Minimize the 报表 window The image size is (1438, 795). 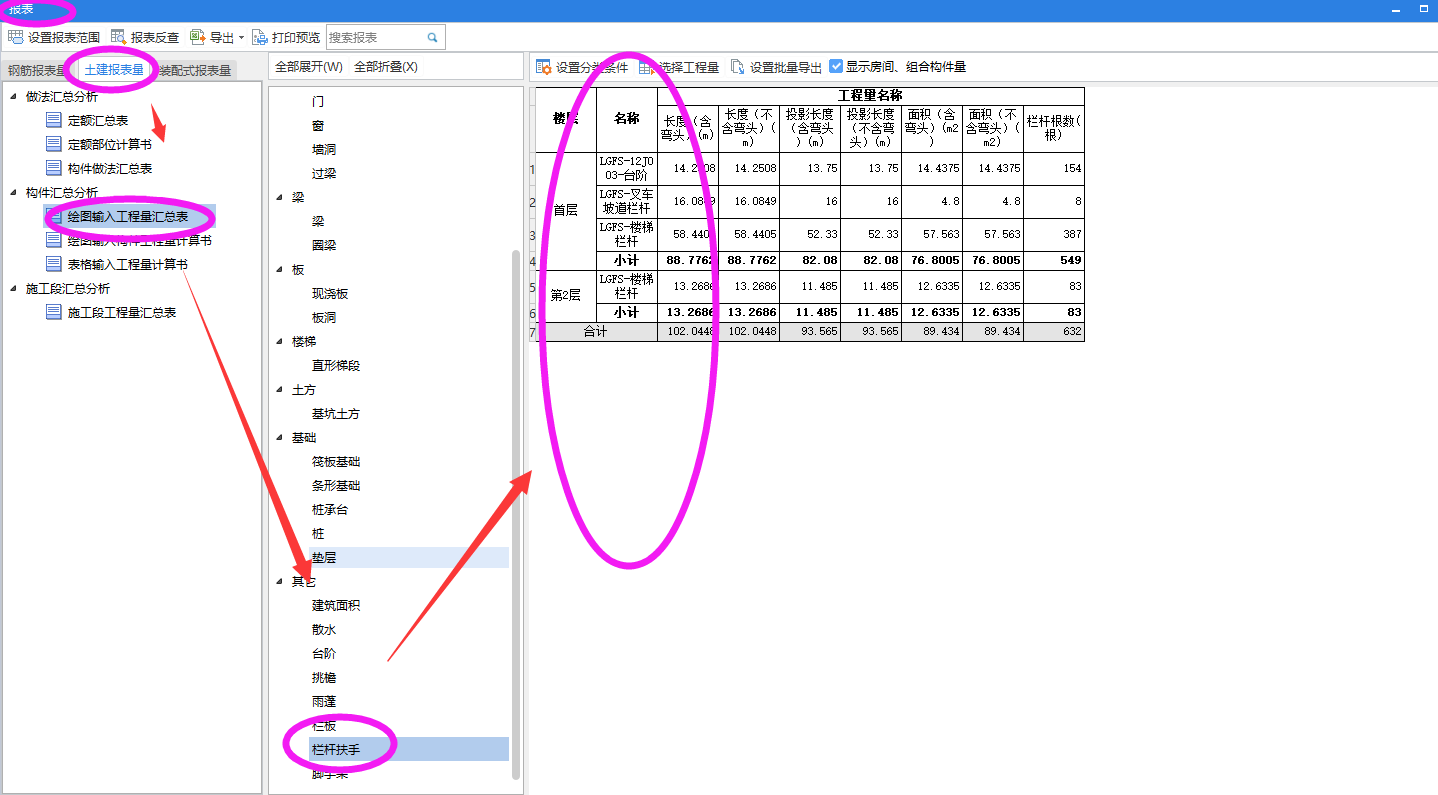click(x=1397, y=9)
